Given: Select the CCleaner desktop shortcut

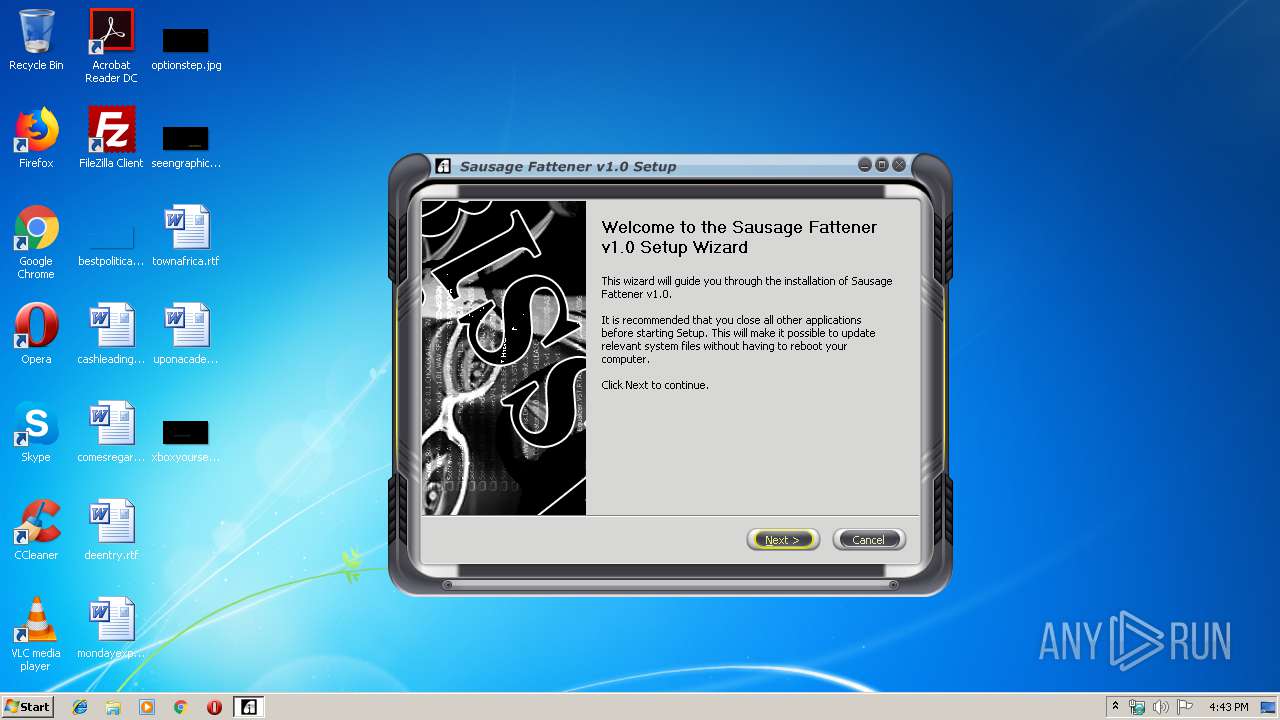Looking at the screenshot, I should click(36, 530).
